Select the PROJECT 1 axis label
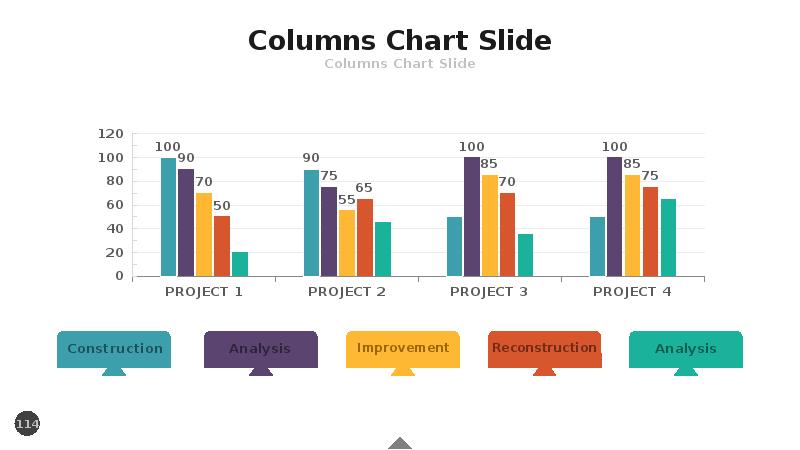The height and width of the screenshot is (450, 800). [204, 292]
